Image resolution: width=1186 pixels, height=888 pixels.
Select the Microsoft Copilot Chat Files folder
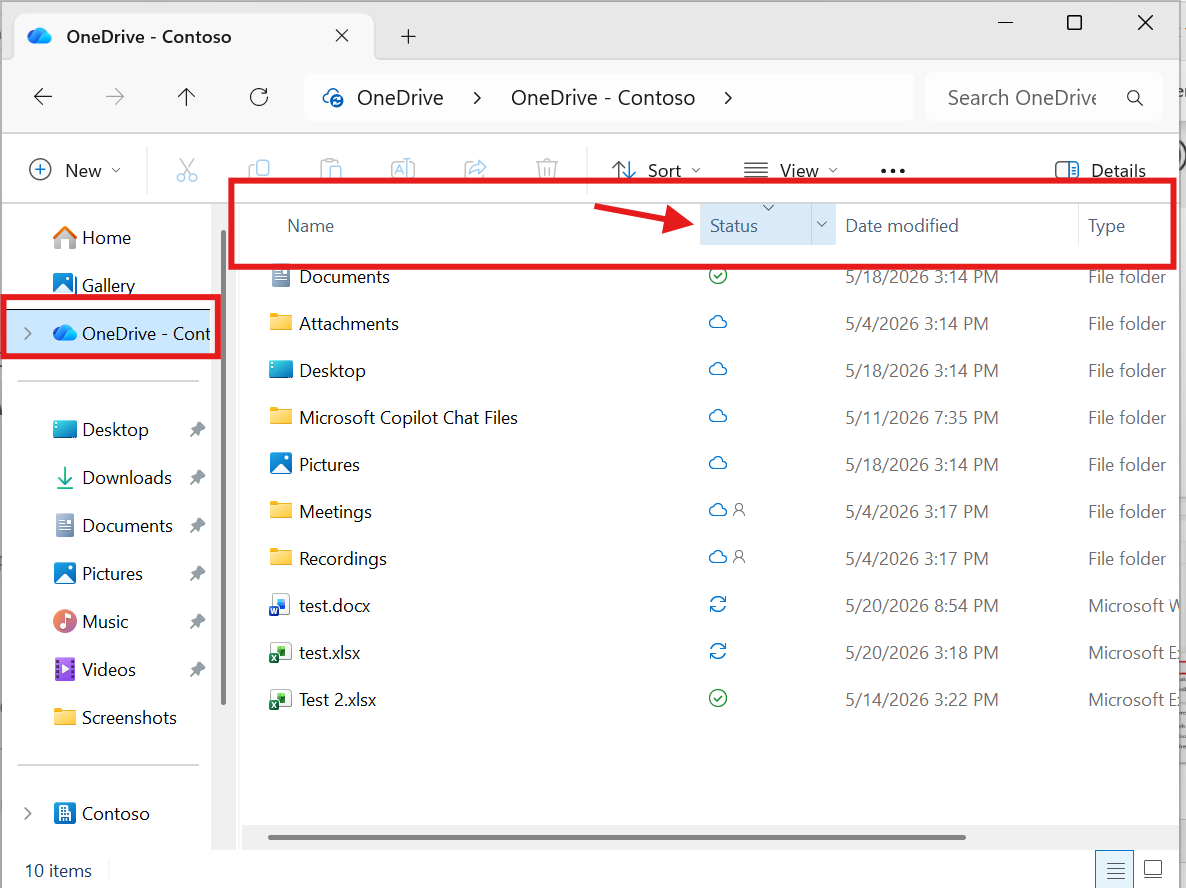pyautogui.click(x=408, y=418)
